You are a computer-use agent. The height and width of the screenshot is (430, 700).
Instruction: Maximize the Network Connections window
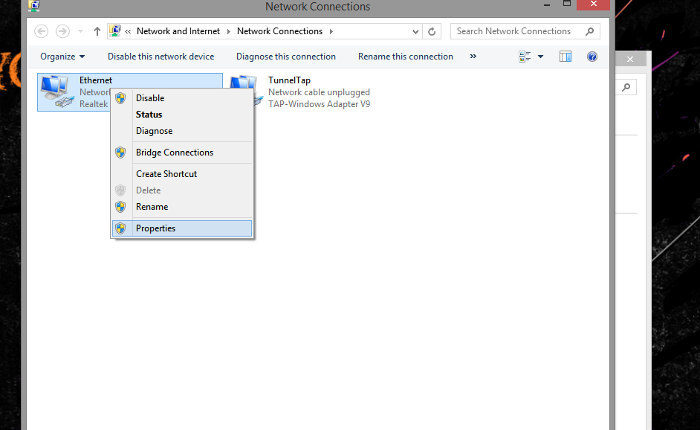(x=567, y=4)
